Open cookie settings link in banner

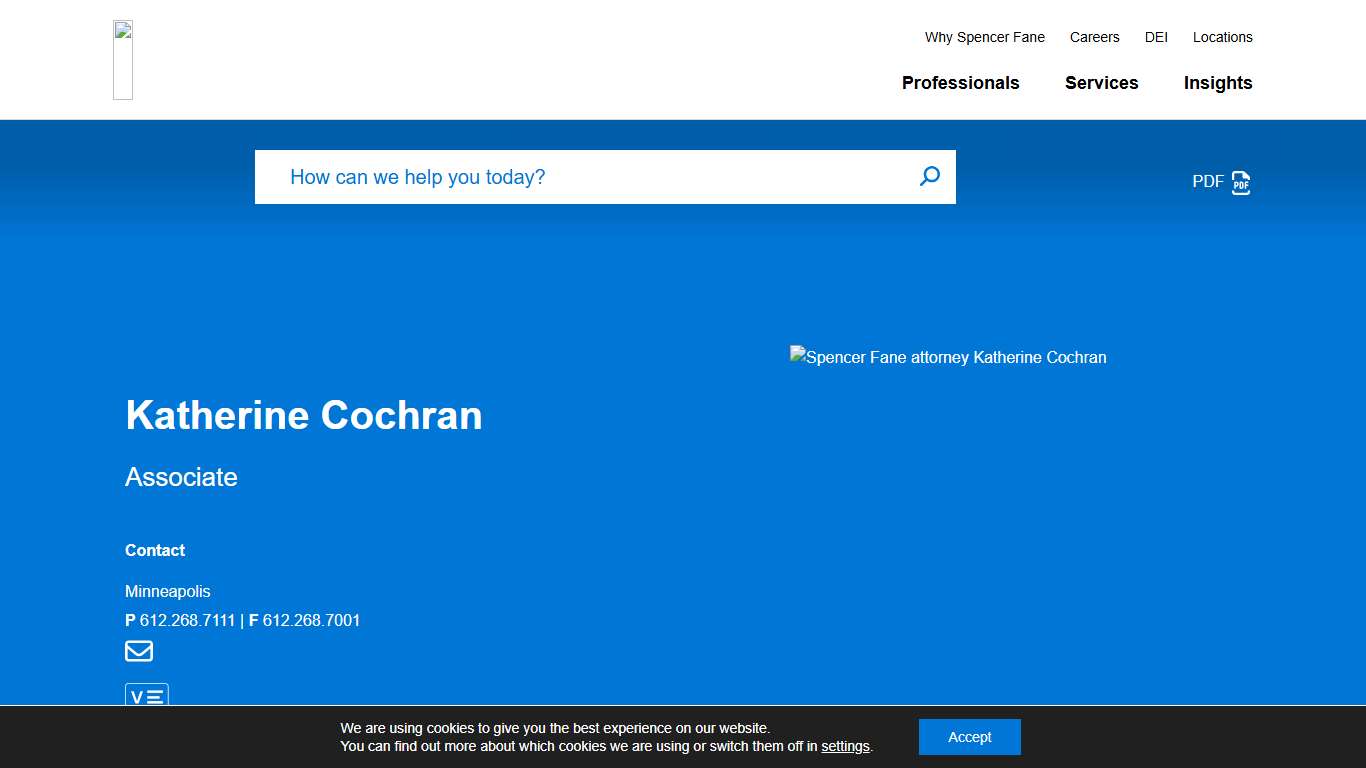pos(845,746)
